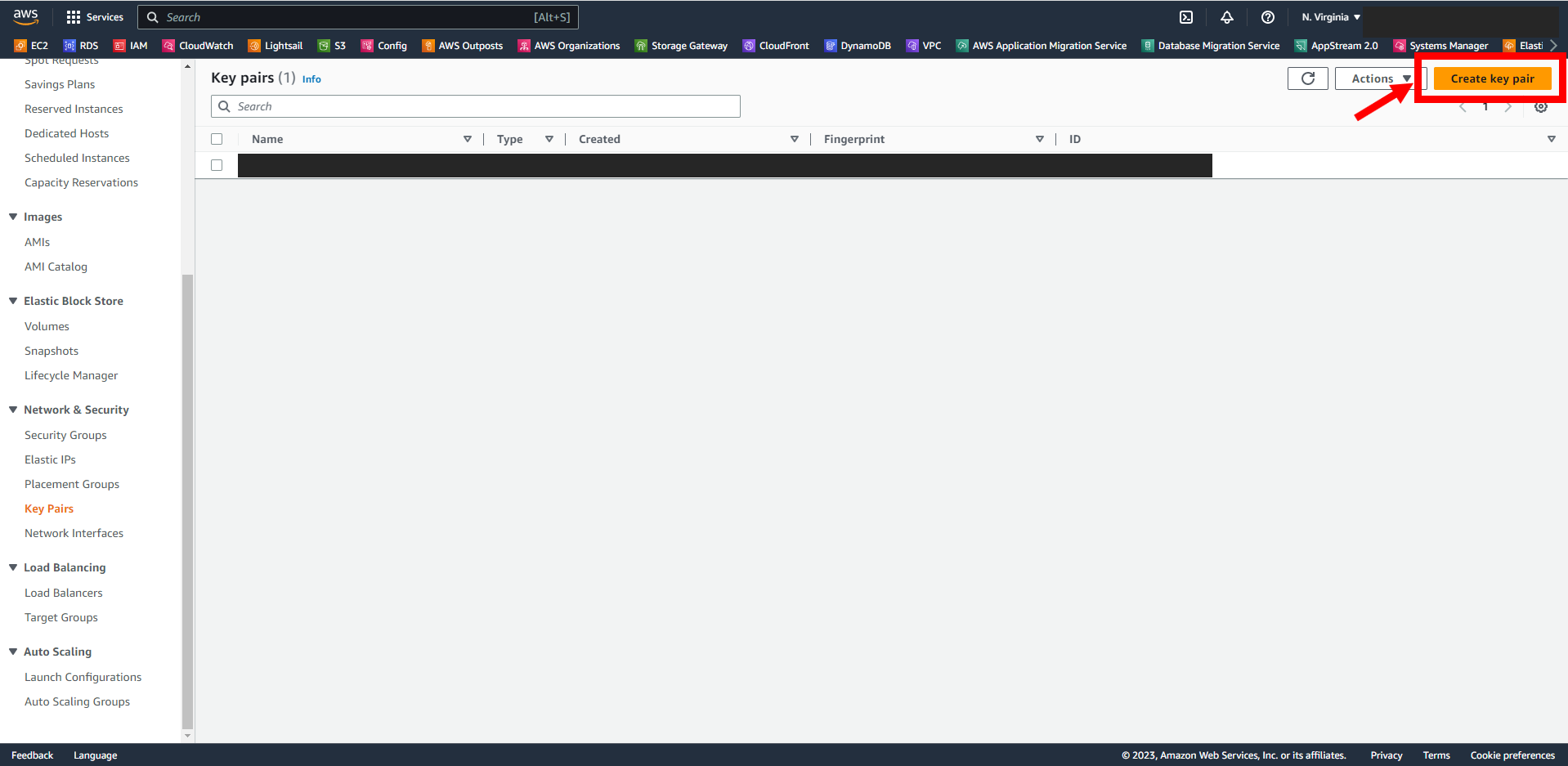Screen dimensions: 1568x766
Task: Open the VPC shortcut
Action: (x=924, y=46)
